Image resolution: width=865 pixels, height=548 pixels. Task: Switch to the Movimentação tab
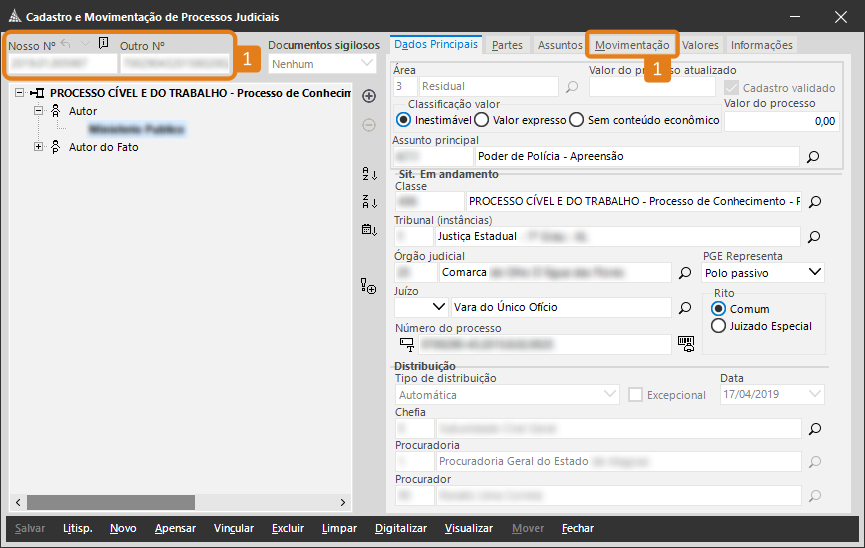[631, 45]
